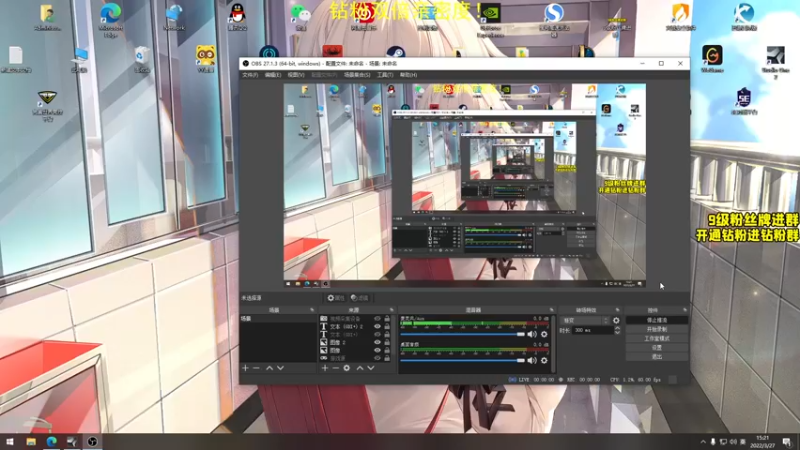The image size is (800, 450).
Task: Increase transition duration with up arrow
Action: pos(617,328)
